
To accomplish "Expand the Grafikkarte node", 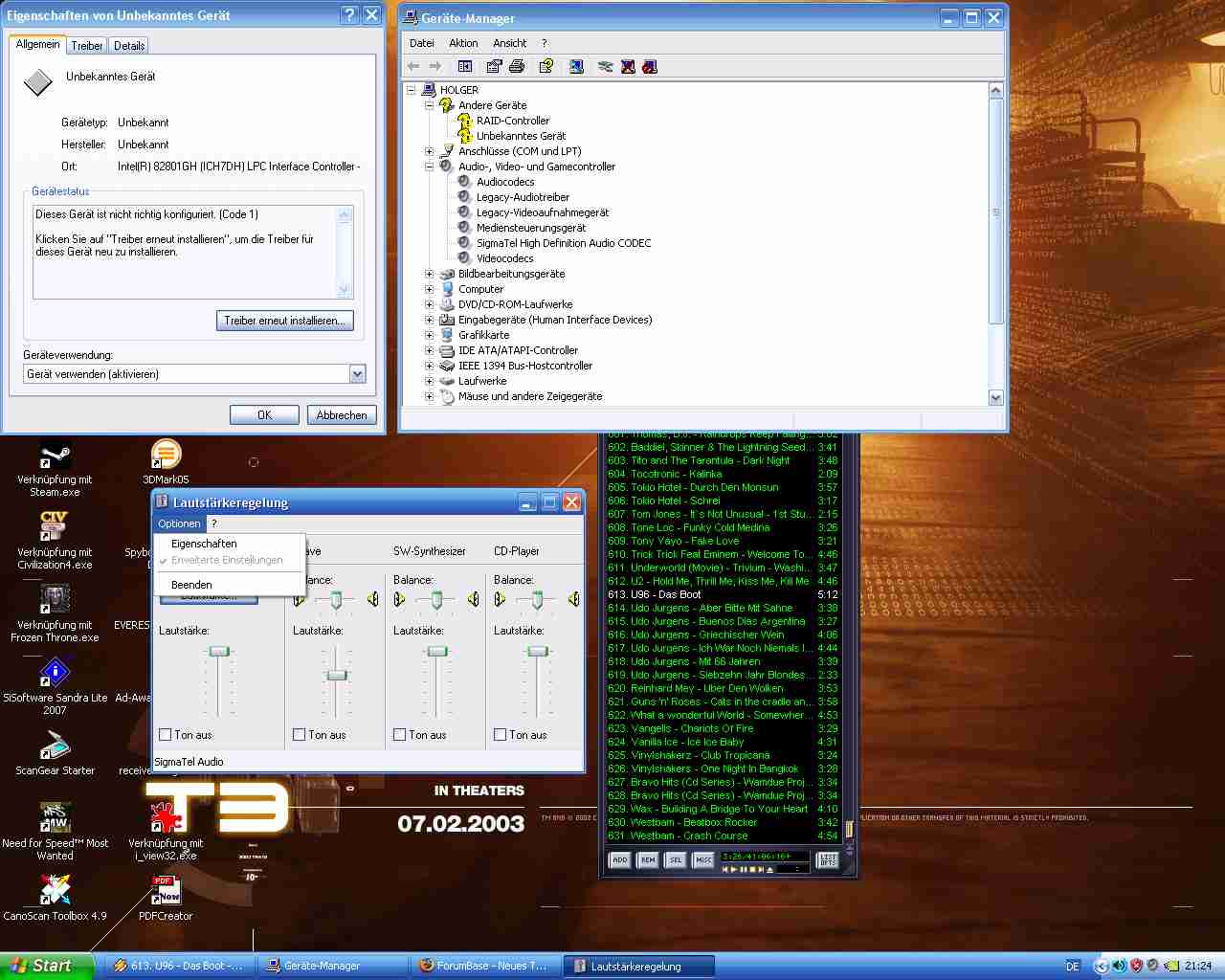I will (429, 335).
